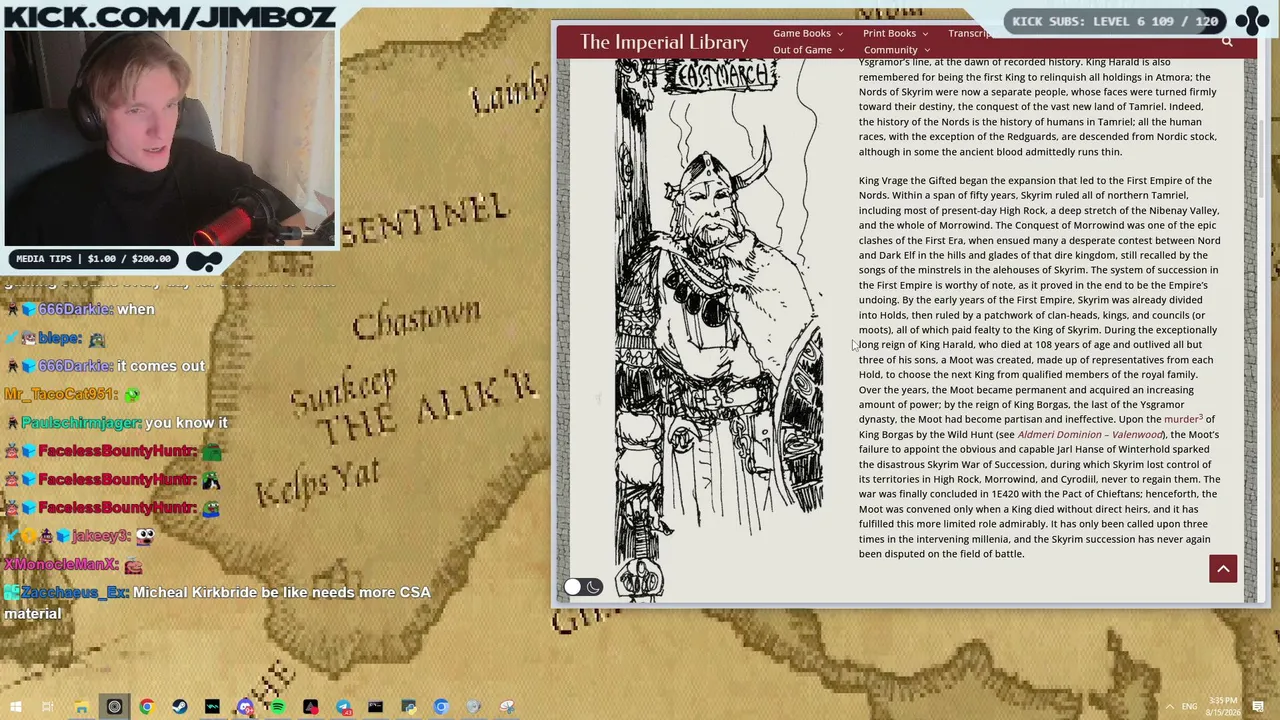Click username Mr_TacoCat951 in chat

(x=61, y=395)
